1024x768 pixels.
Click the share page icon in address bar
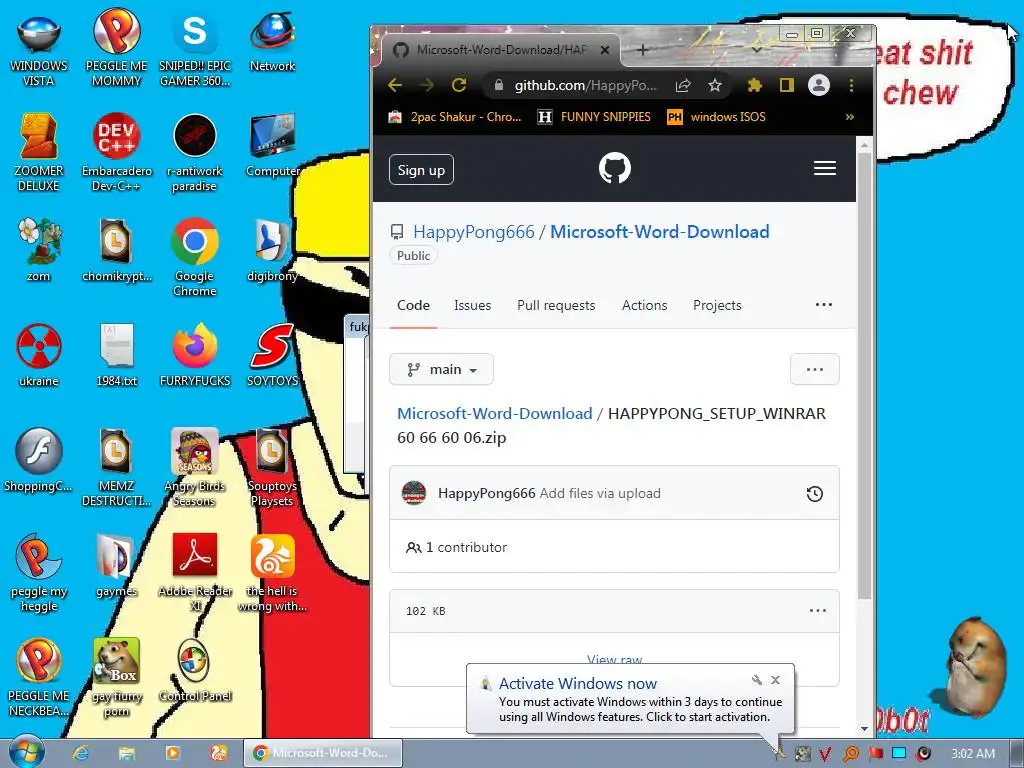point(683,85)
